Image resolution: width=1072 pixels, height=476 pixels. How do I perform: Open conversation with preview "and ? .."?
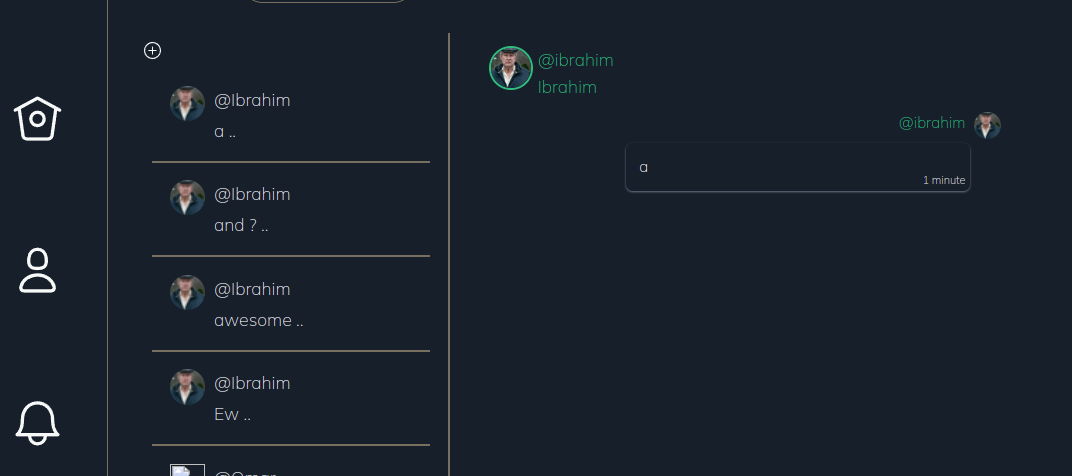pyautogui.click(x=241, y=225)
